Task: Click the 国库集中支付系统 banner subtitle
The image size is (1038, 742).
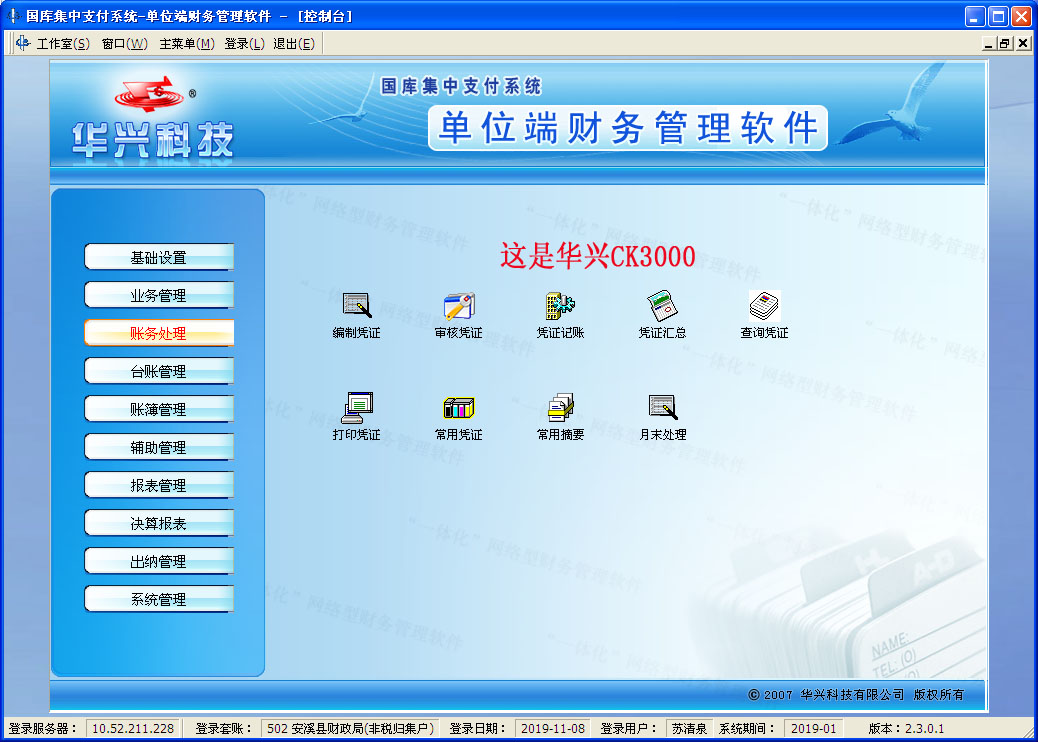Action: coord(461,86)
